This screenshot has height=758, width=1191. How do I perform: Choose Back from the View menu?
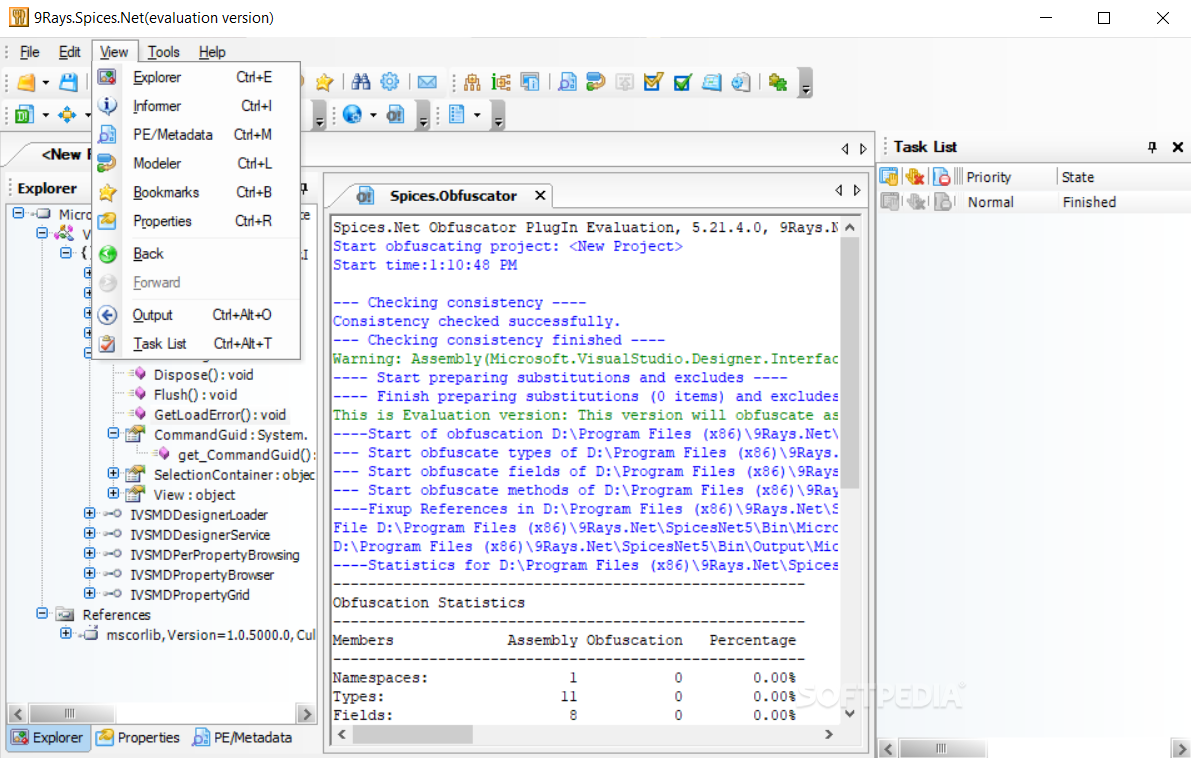197,254
